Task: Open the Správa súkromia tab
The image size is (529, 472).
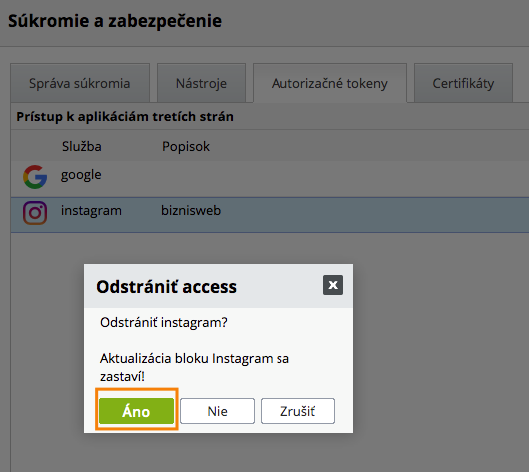Action: [x=80, y=83]
